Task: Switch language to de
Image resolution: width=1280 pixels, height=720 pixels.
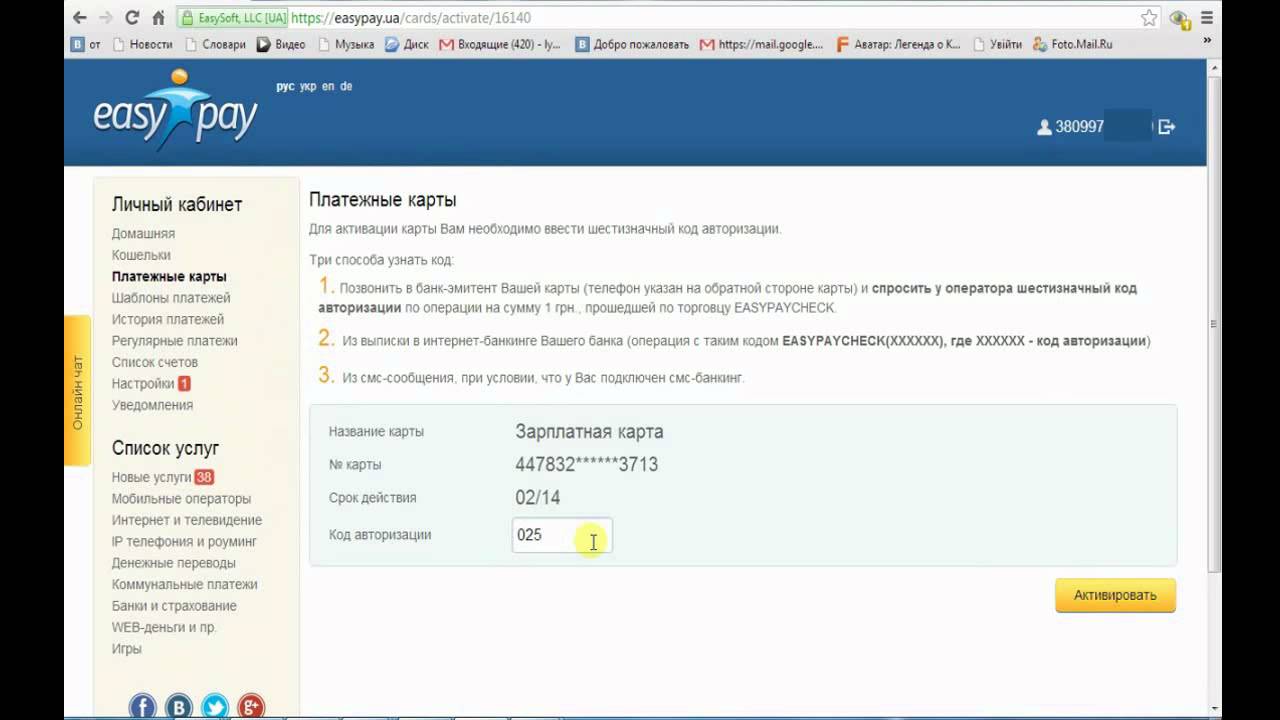Action: coord(346,87)
